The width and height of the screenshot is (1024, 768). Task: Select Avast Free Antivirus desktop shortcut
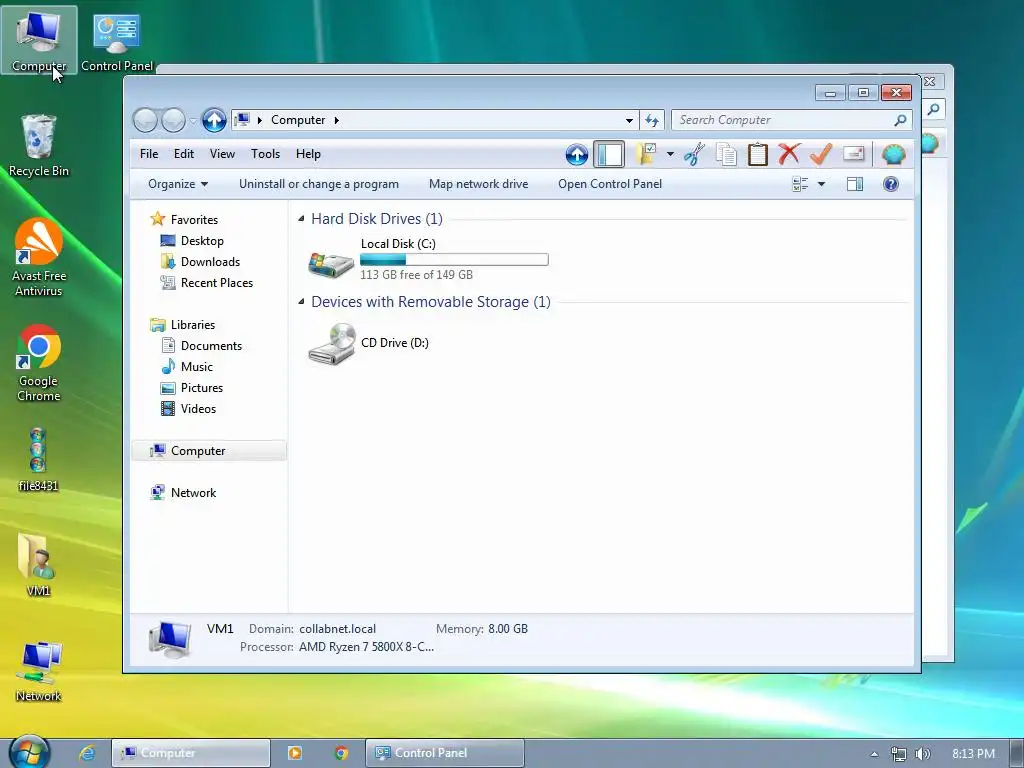click(x=39, y=258)
